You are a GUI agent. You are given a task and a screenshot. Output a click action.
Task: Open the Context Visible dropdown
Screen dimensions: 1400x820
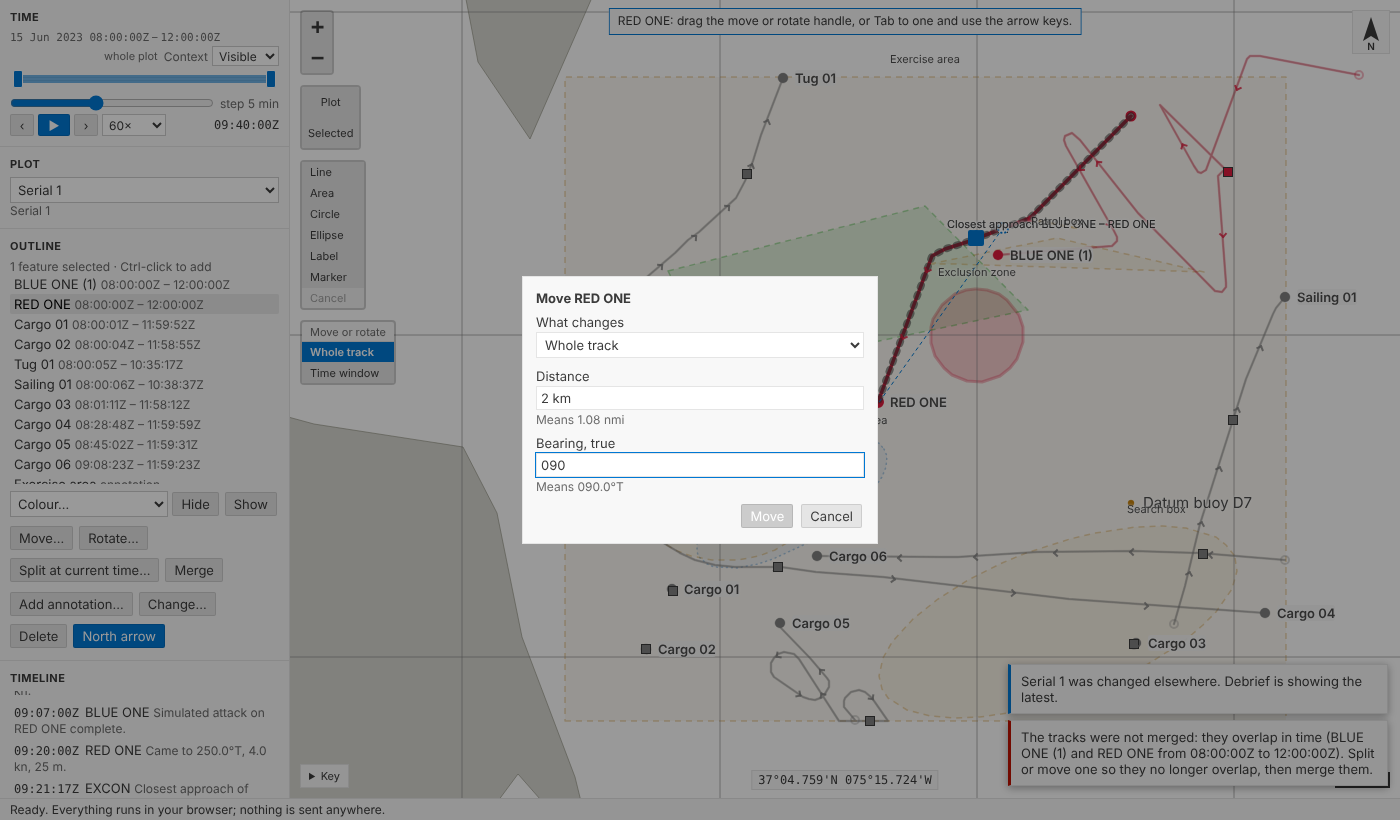(245, 57)
